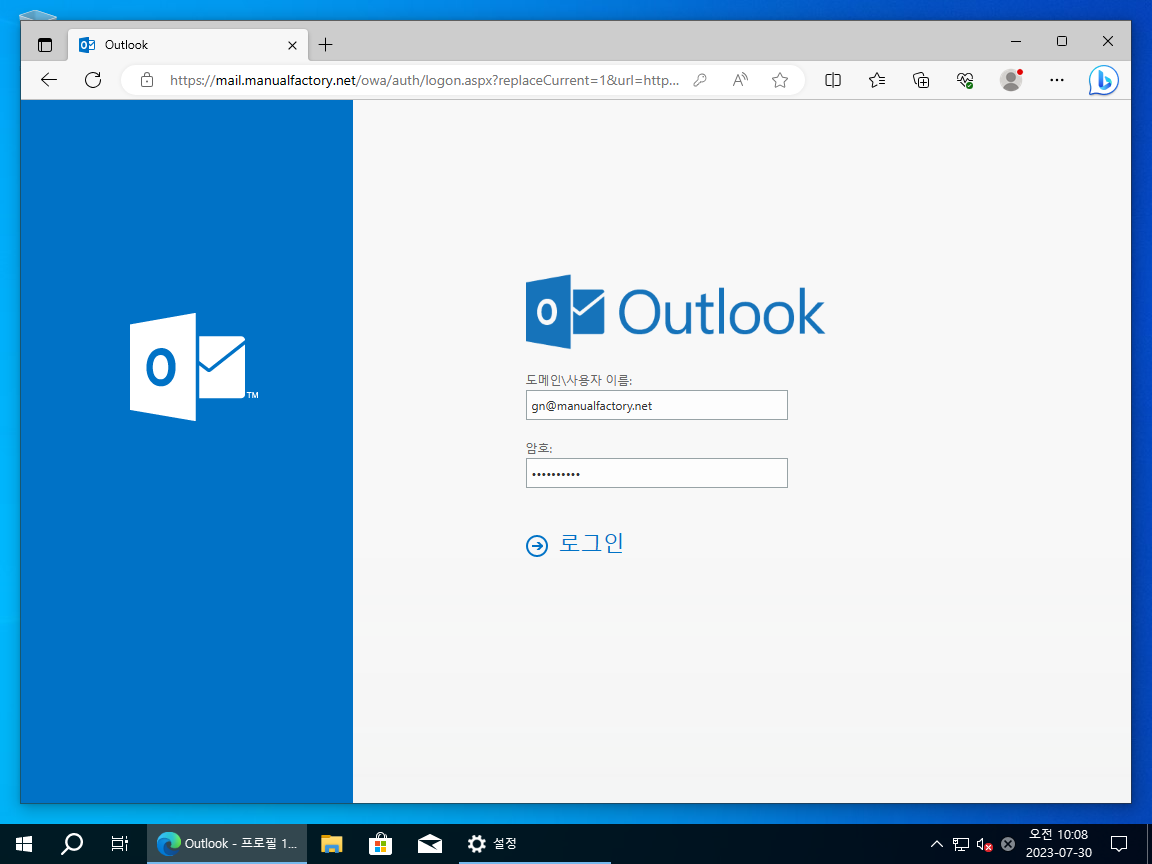Add this page to favorites star
This screenshot has height=864, width=1152.
780,80
